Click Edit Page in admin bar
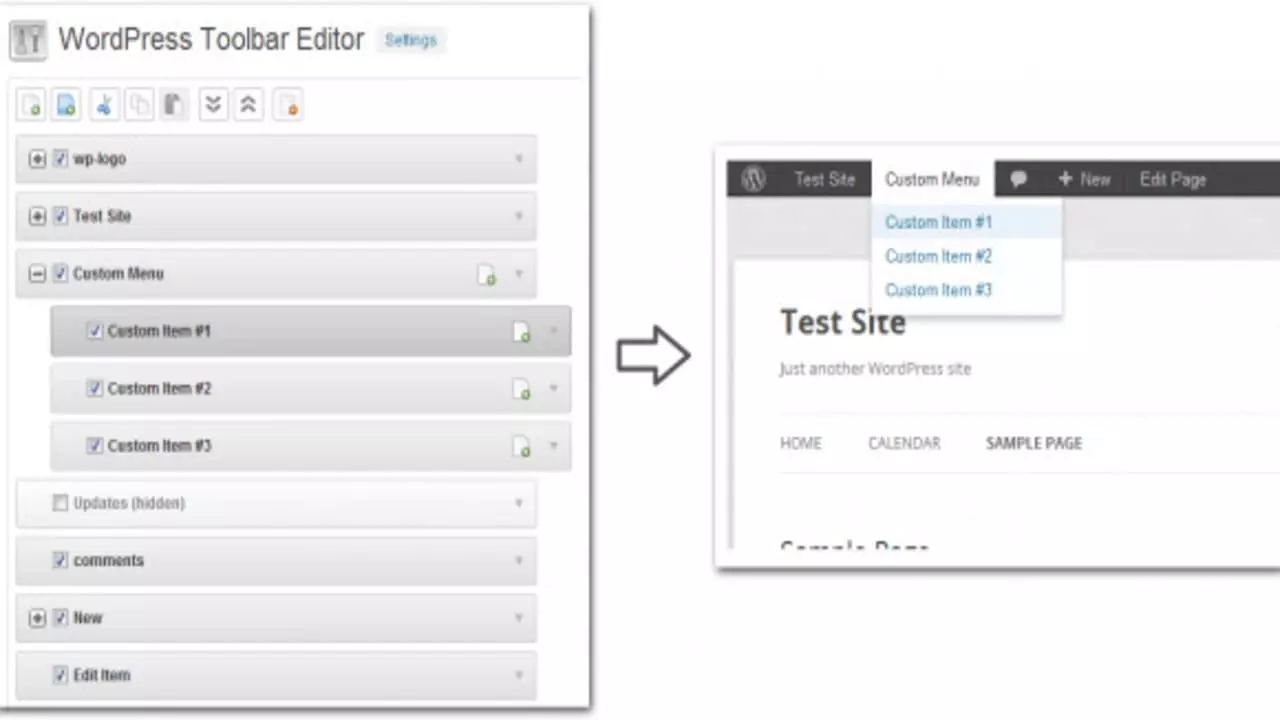 click(x=1173, y=180)
